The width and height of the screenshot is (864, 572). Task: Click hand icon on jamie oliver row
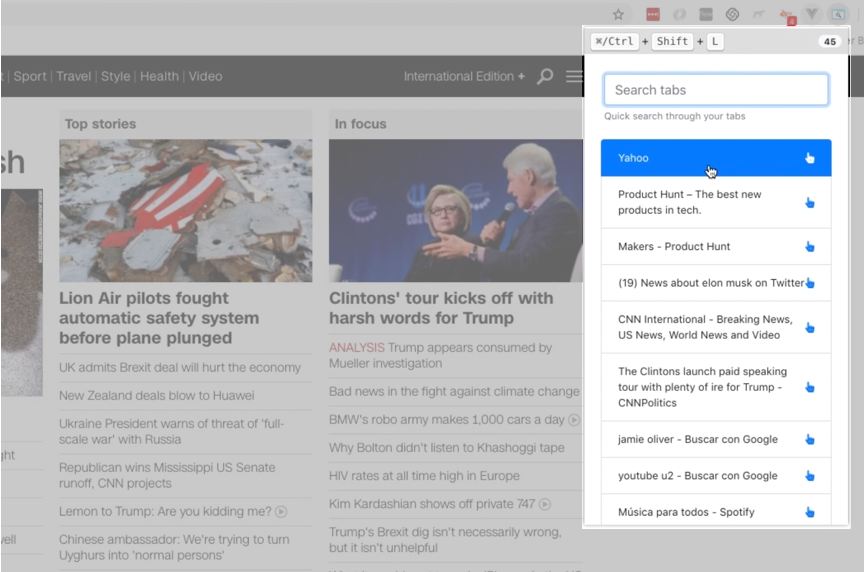pos(809,439)
